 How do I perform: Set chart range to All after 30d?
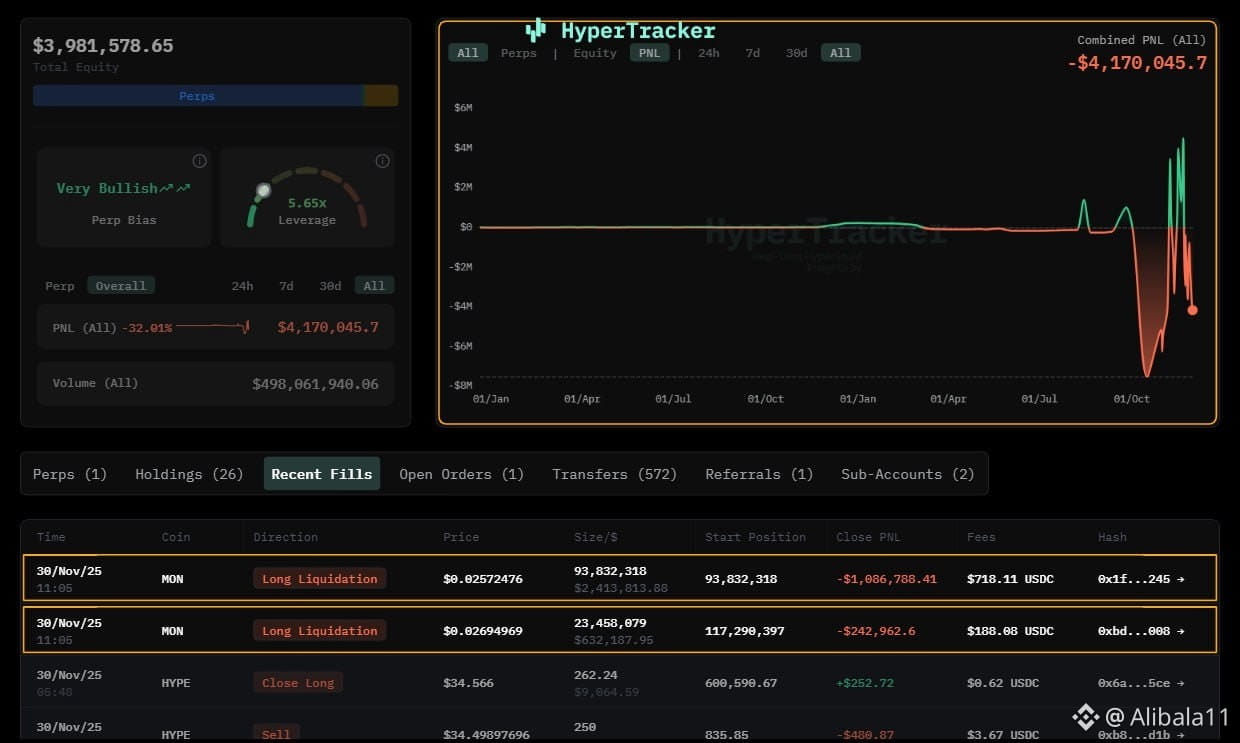pyautogui.click(x=841, y=53)
